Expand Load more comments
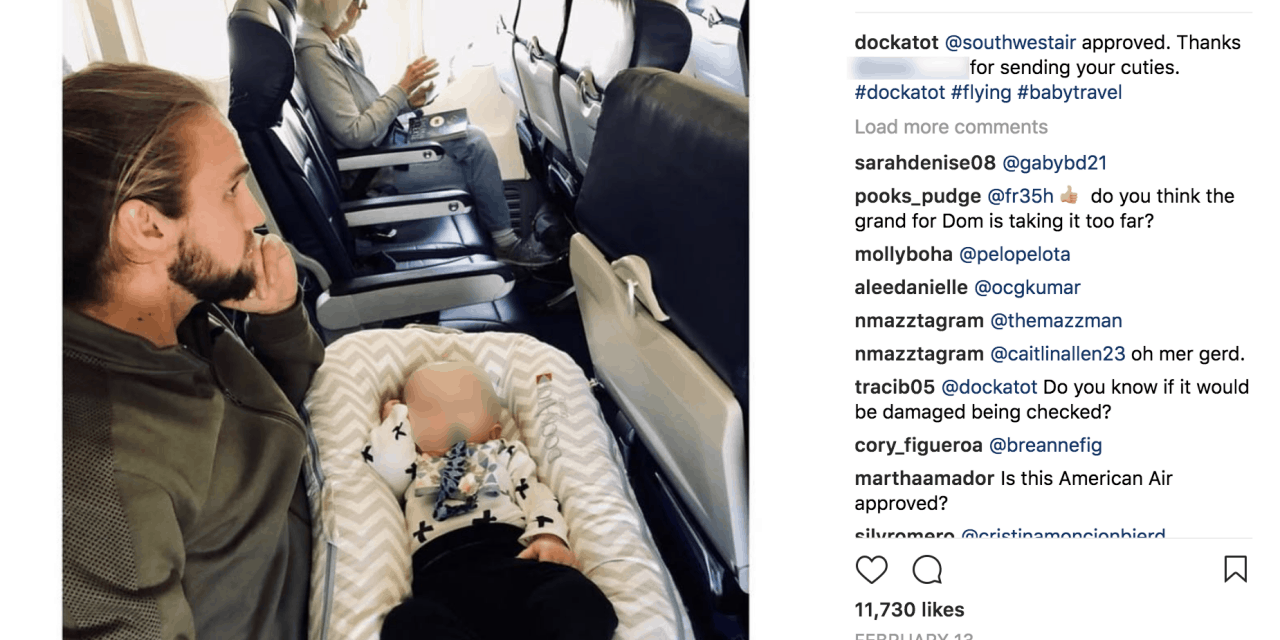Viewport: 1280px width, 640px height. [x=951, y=127]
